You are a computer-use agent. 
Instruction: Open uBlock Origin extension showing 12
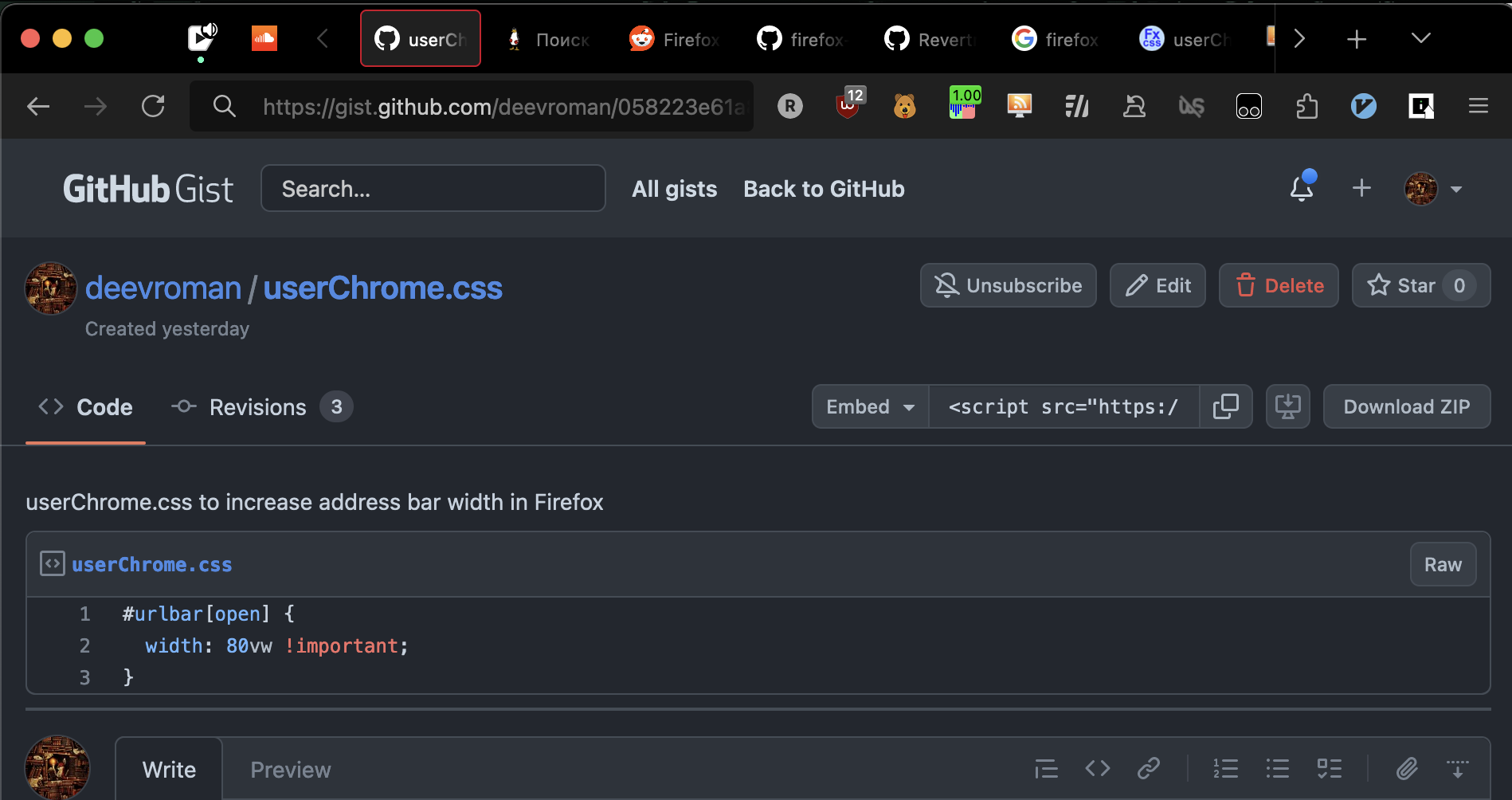click(849, 104)
